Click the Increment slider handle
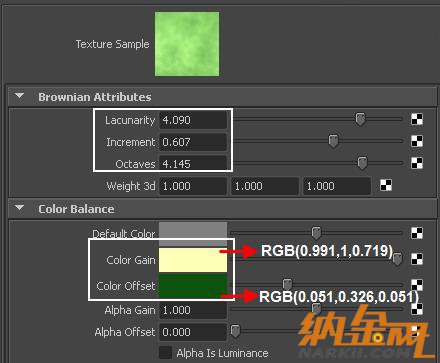Viewport: 440px width, 363px height. coord(333,141)
